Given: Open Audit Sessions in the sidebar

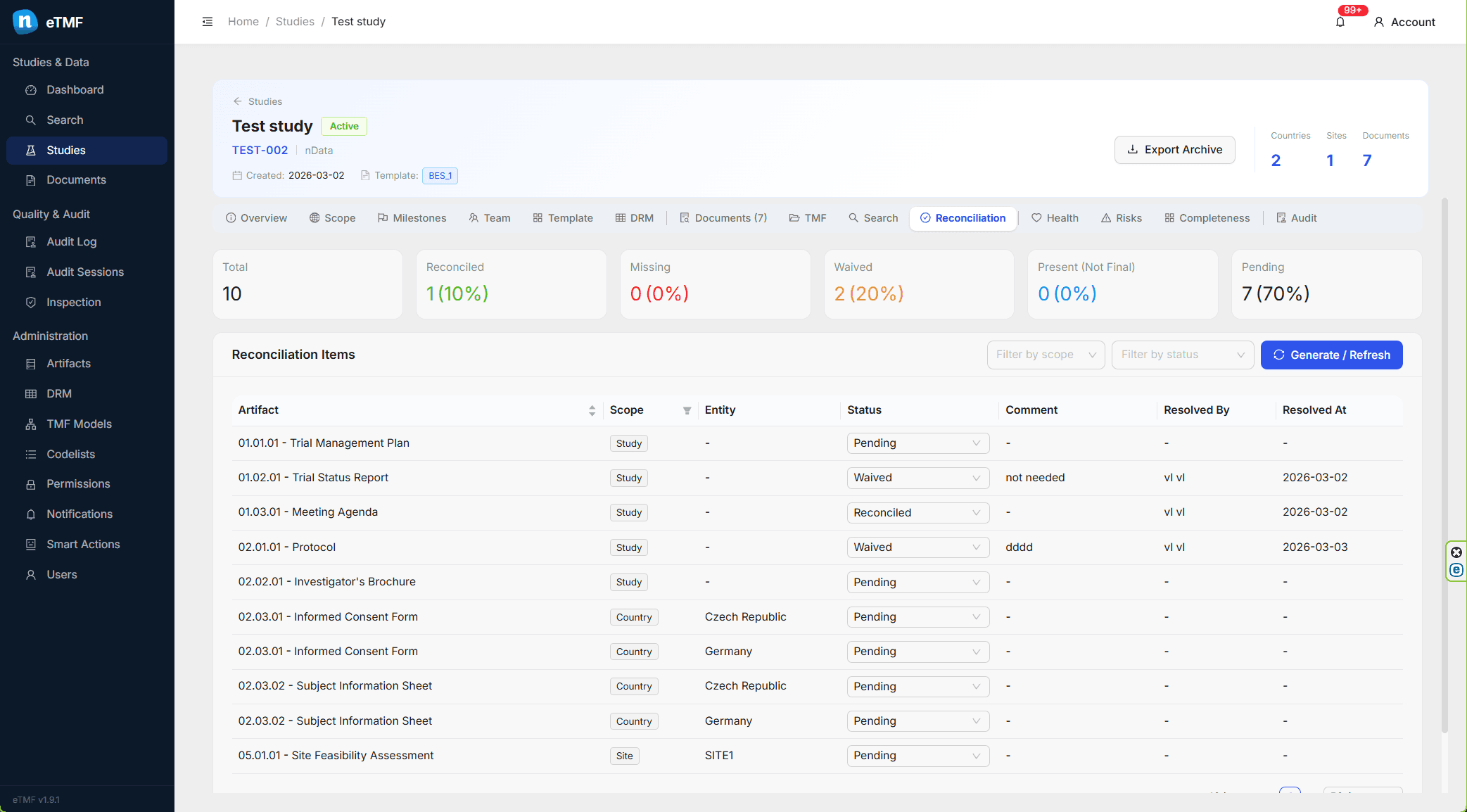Looking at the screenshot, I should tap(87, 272).
